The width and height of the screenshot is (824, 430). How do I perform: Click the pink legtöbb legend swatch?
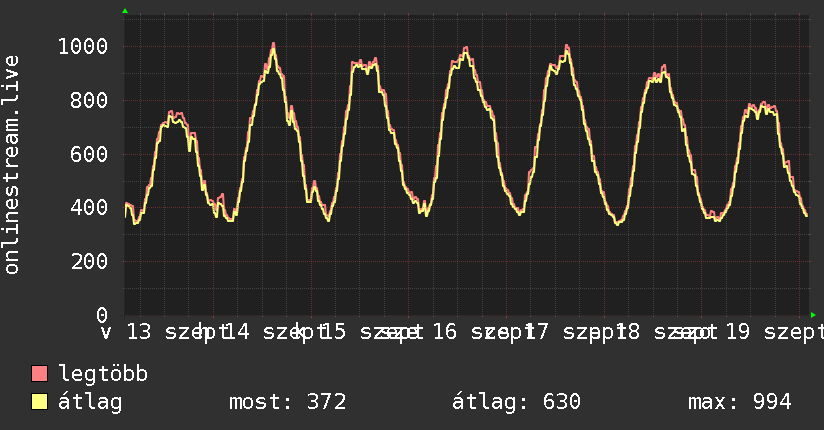(x=39, y=374)
